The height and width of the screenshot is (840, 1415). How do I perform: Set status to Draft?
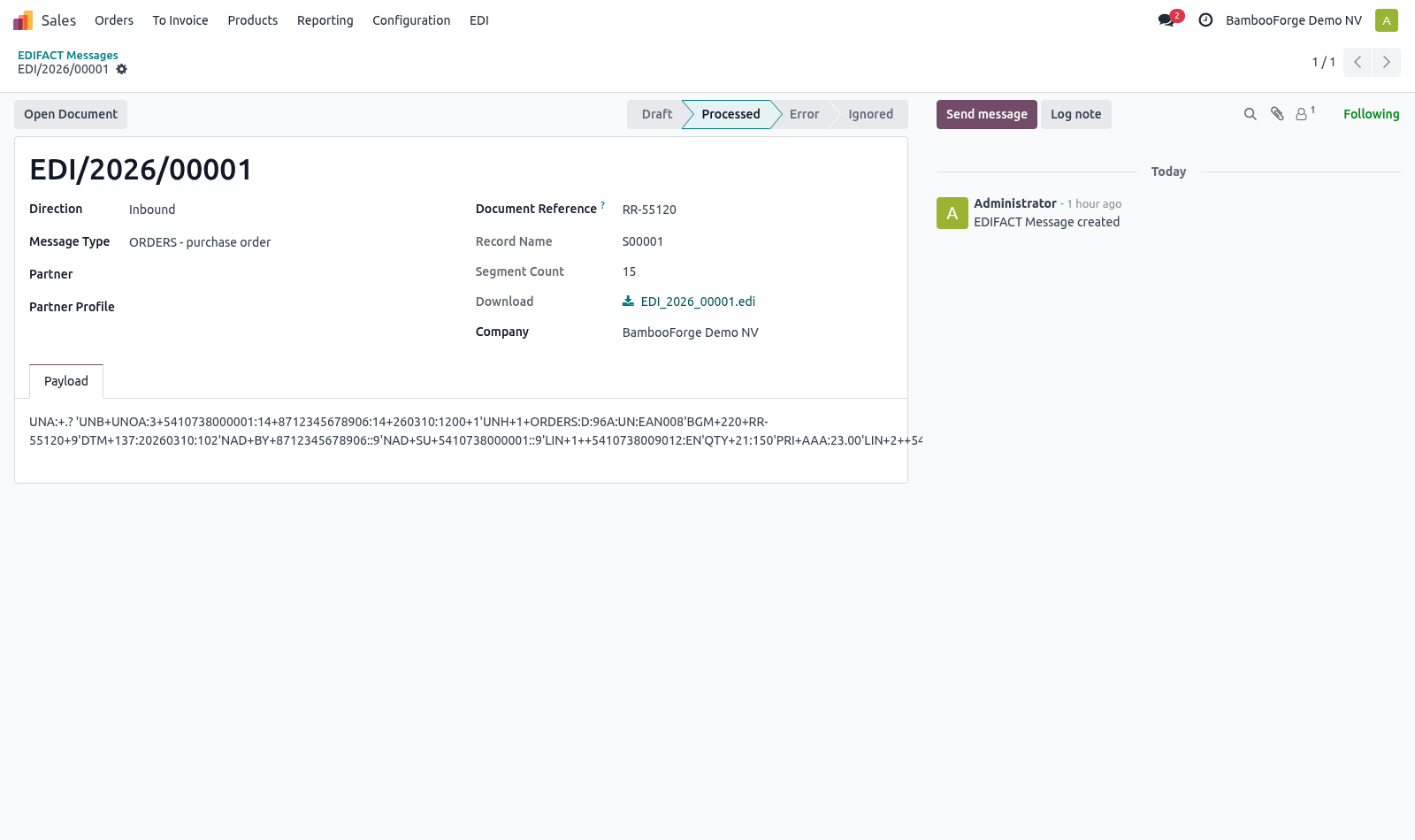point(656,114)
